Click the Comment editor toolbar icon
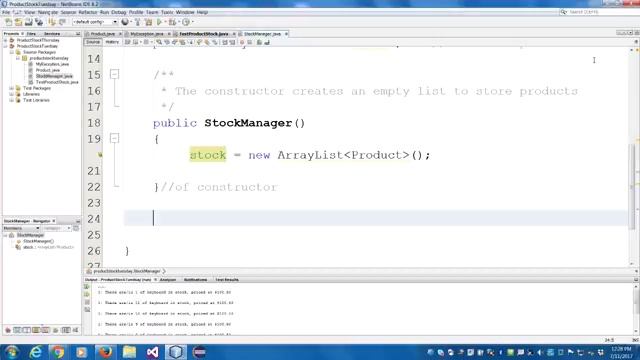This screenshot has height=360, width=640. tap(259, 42)
